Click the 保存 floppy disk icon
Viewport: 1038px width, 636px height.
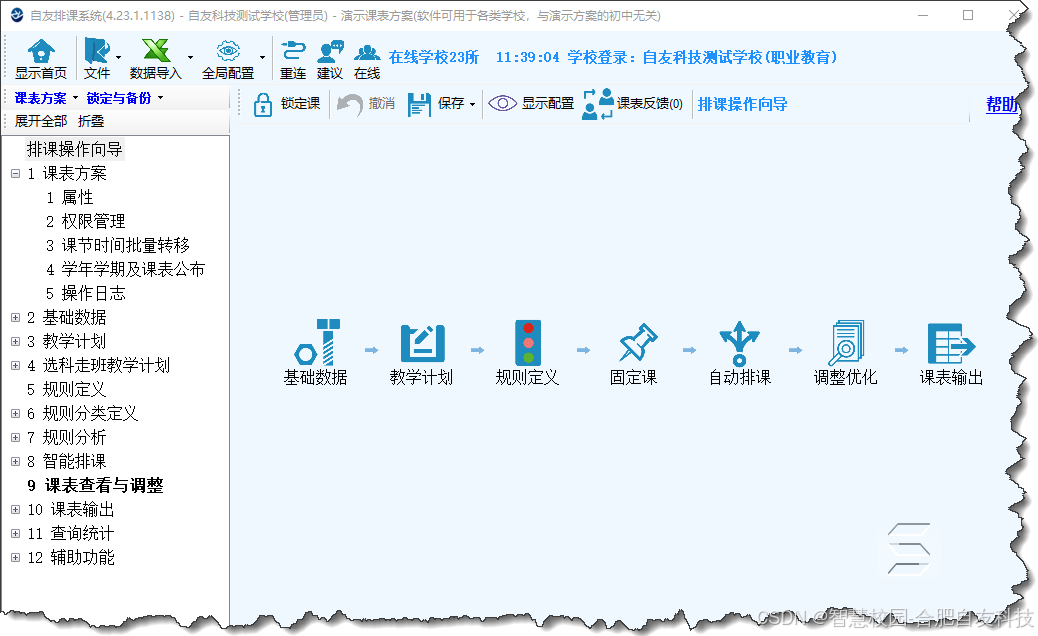point(419,104)
